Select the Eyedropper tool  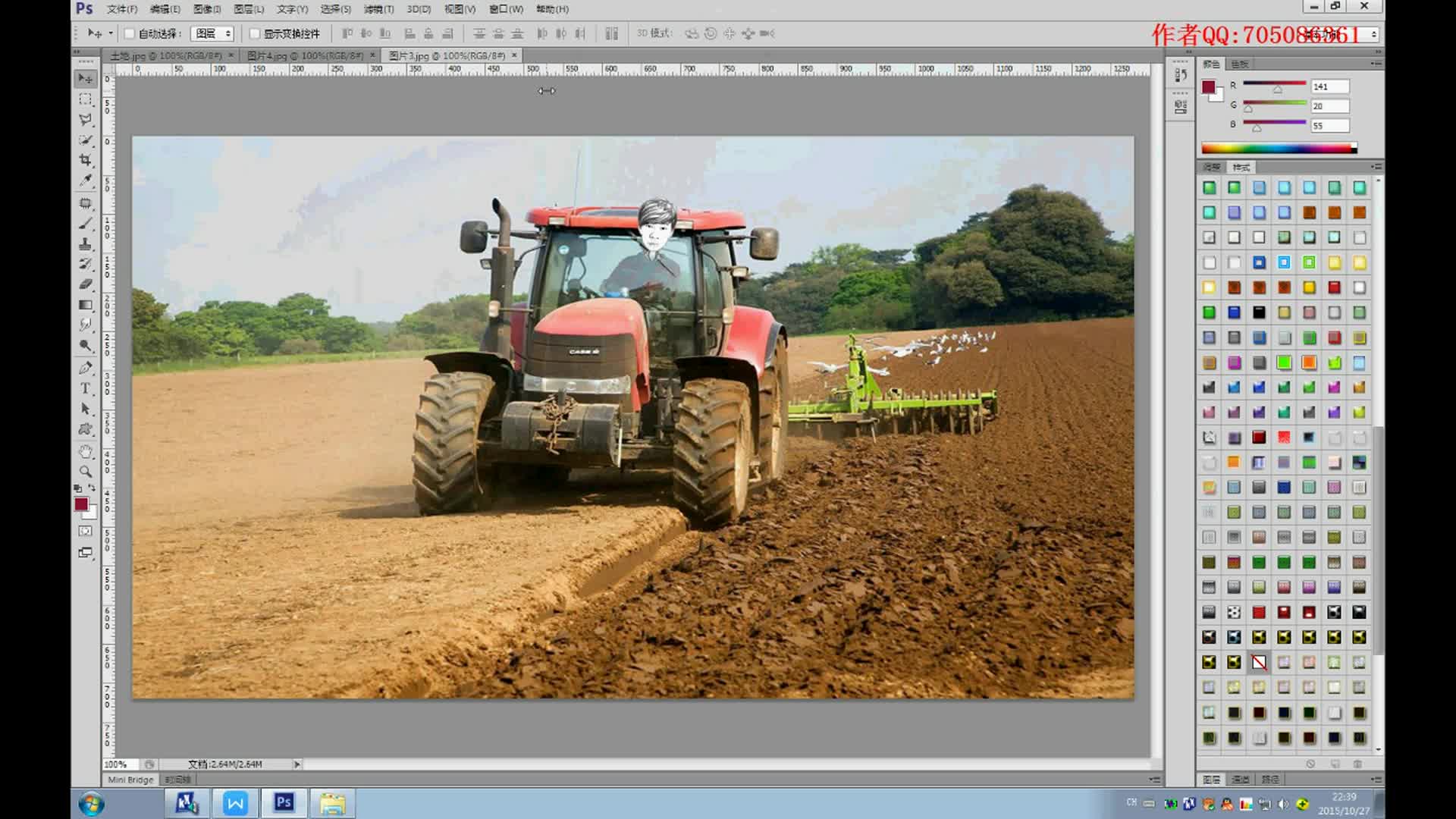pyautogui.click(x=85, y=180)
